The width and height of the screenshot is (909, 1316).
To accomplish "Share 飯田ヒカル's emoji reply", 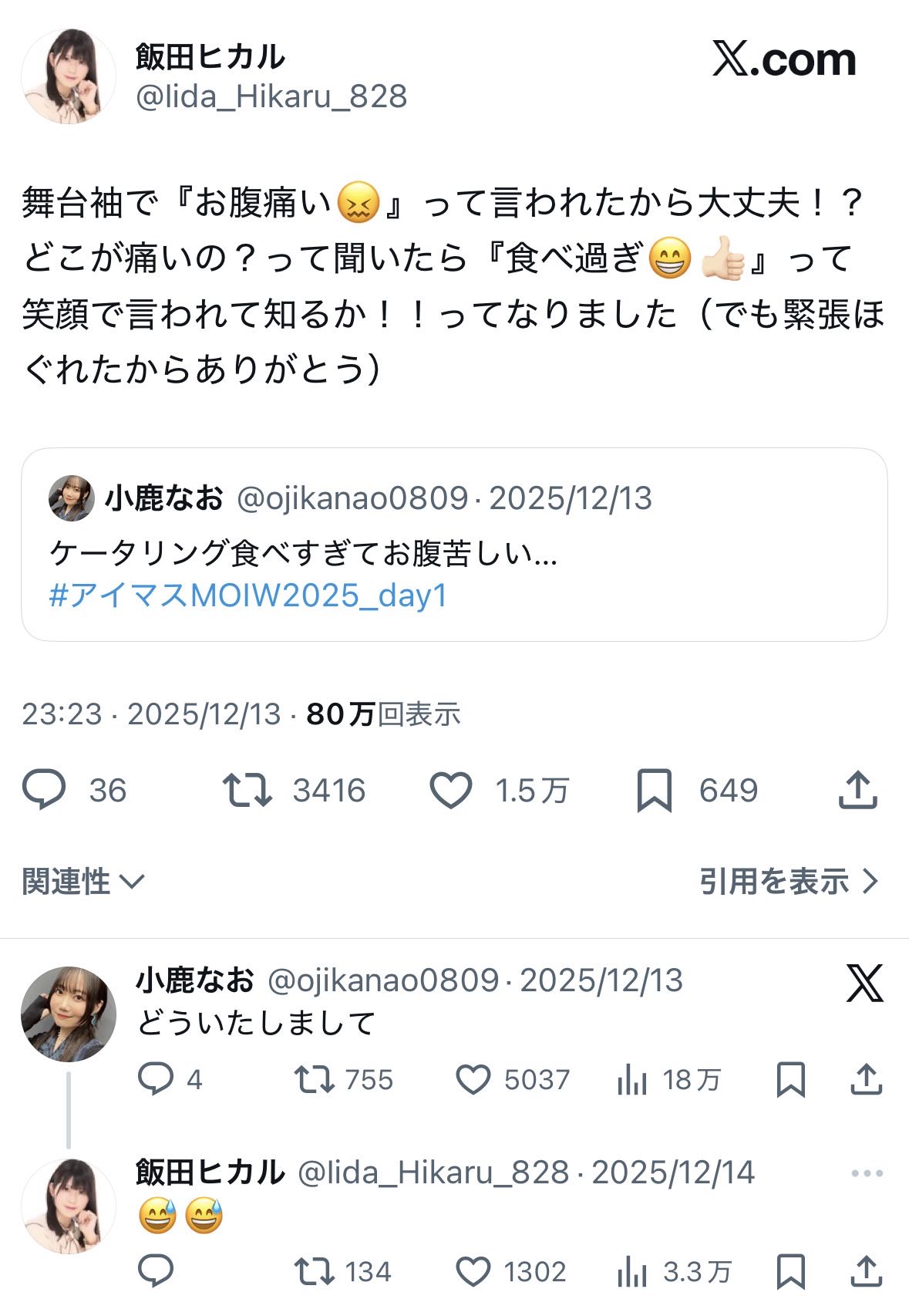I will click(866, 1271).
